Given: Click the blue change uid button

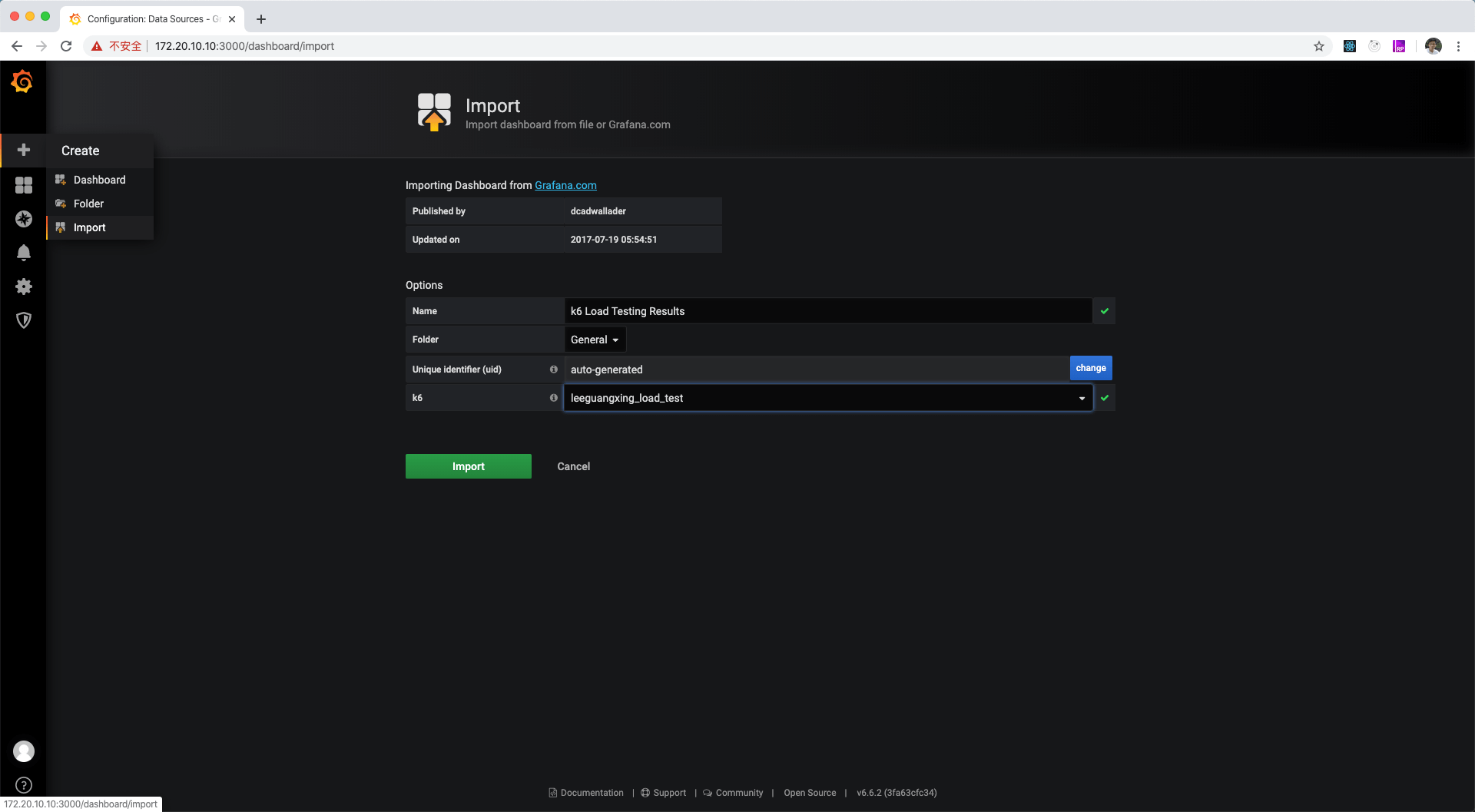Looking at the screenshot, I should click(x=1090, y=368).
